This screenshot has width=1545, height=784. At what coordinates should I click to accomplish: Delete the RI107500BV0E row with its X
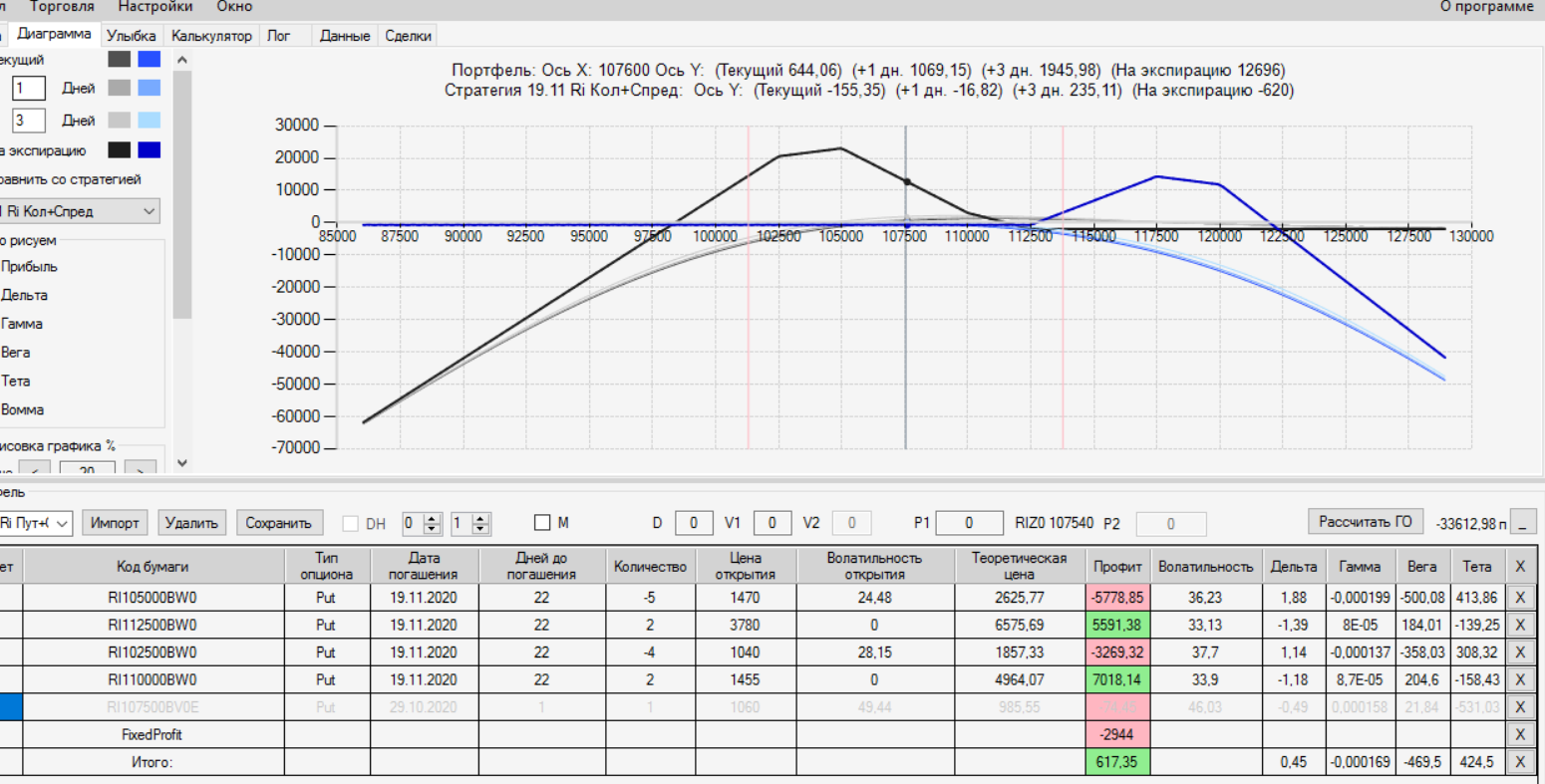click(x=1520, y=707)
